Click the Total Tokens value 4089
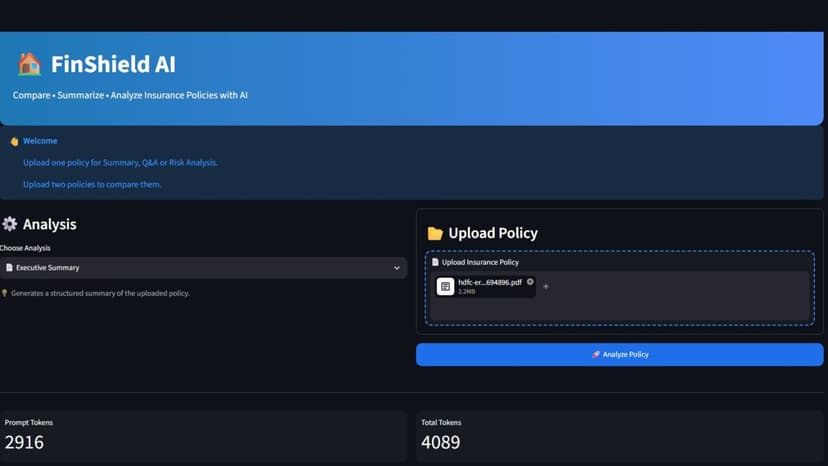828x466 pixels. (440, 442)
